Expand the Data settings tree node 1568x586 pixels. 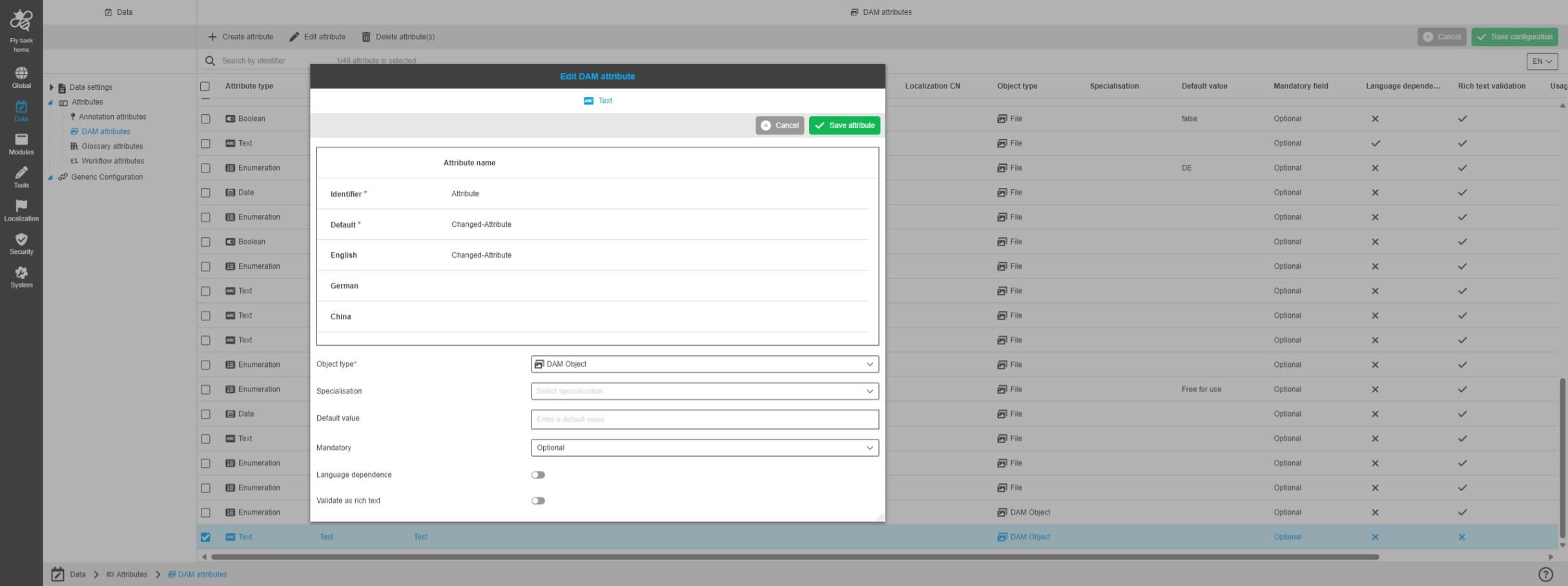(x=51, y=87)
